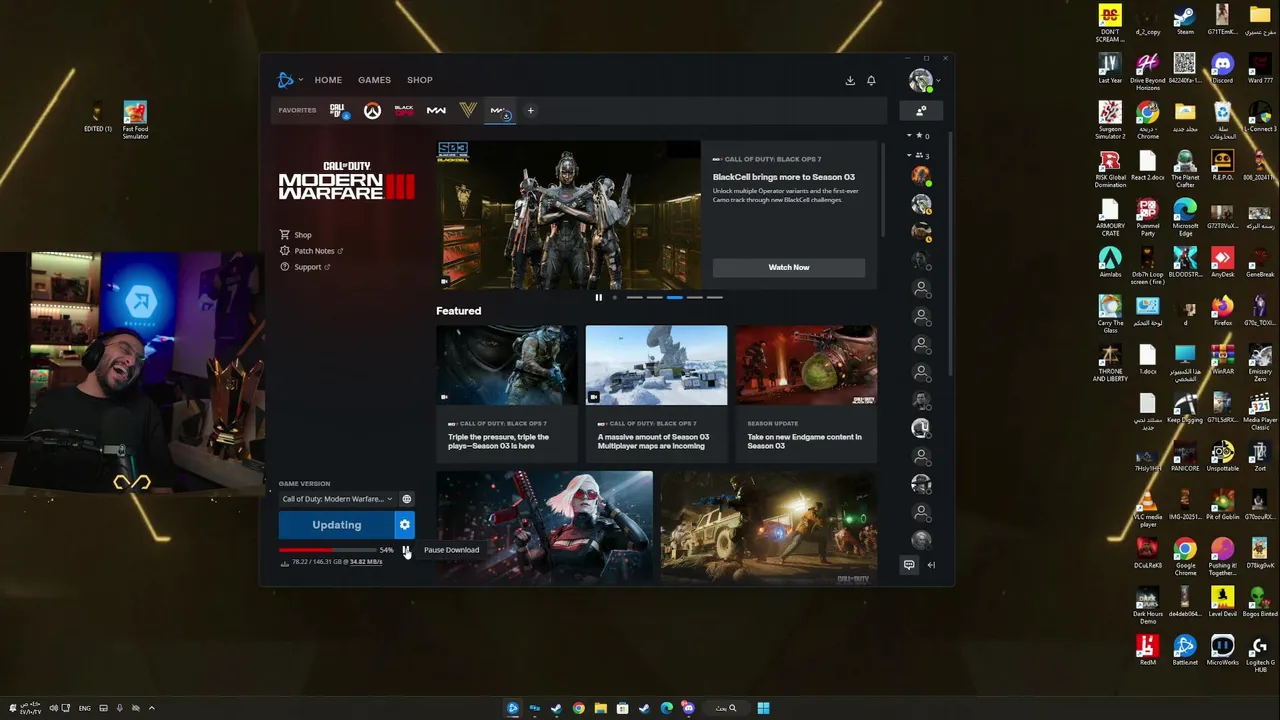The height and width of the screenshot is (720, 1280).
Task: Open Battle.net desktop shortcut
Action: click(x=1185, y=651)
